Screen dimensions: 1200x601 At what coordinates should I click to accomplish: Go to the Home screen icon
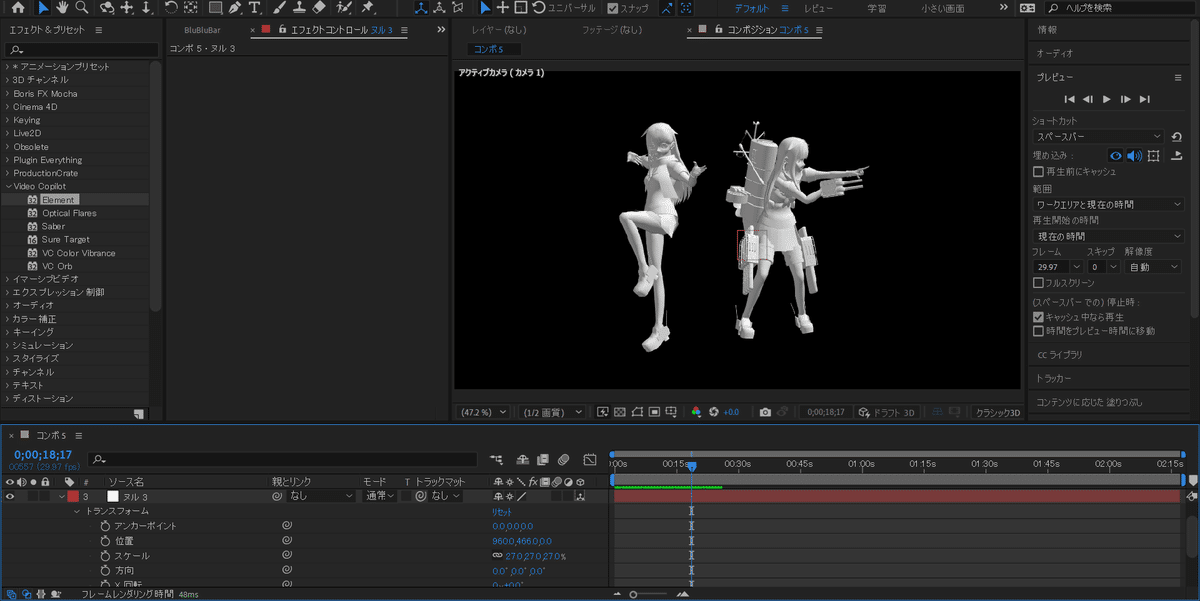[x=17, y=8]
